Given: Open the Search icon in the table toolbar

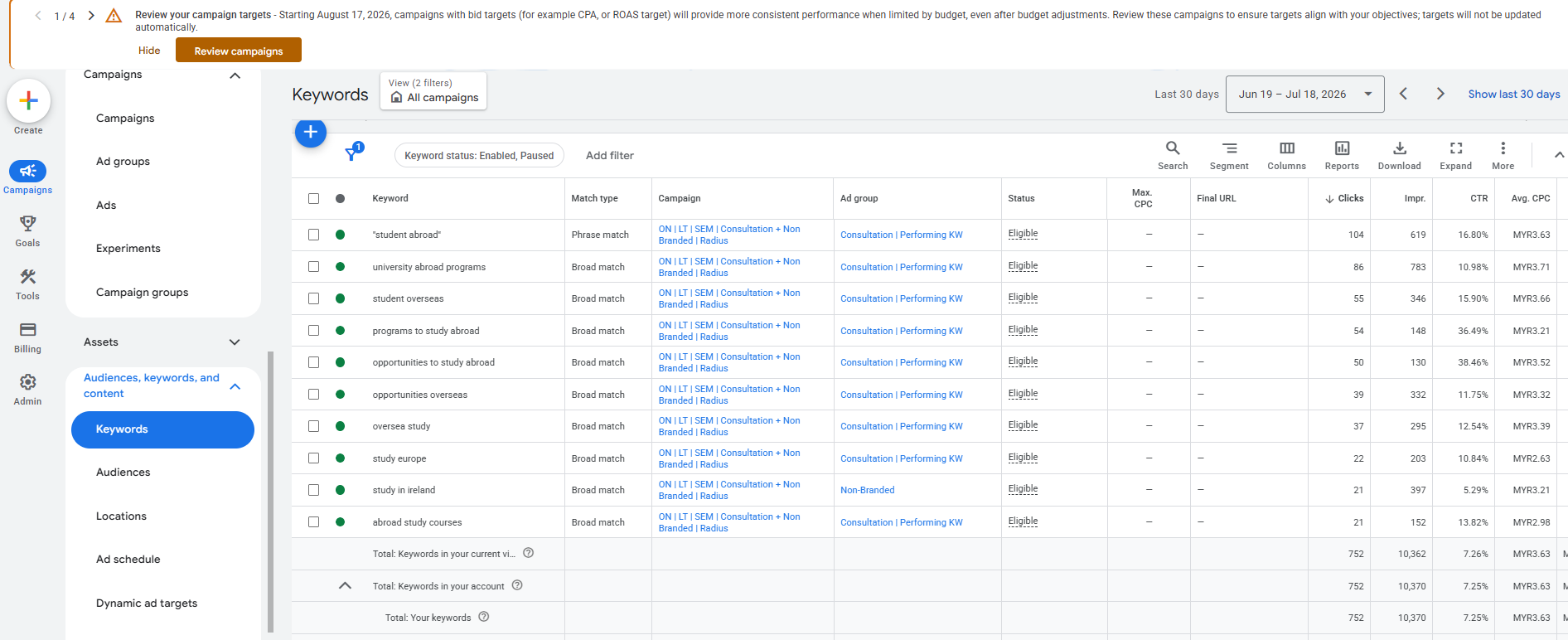Looking at the screenshot, I should pos(1172,155).
